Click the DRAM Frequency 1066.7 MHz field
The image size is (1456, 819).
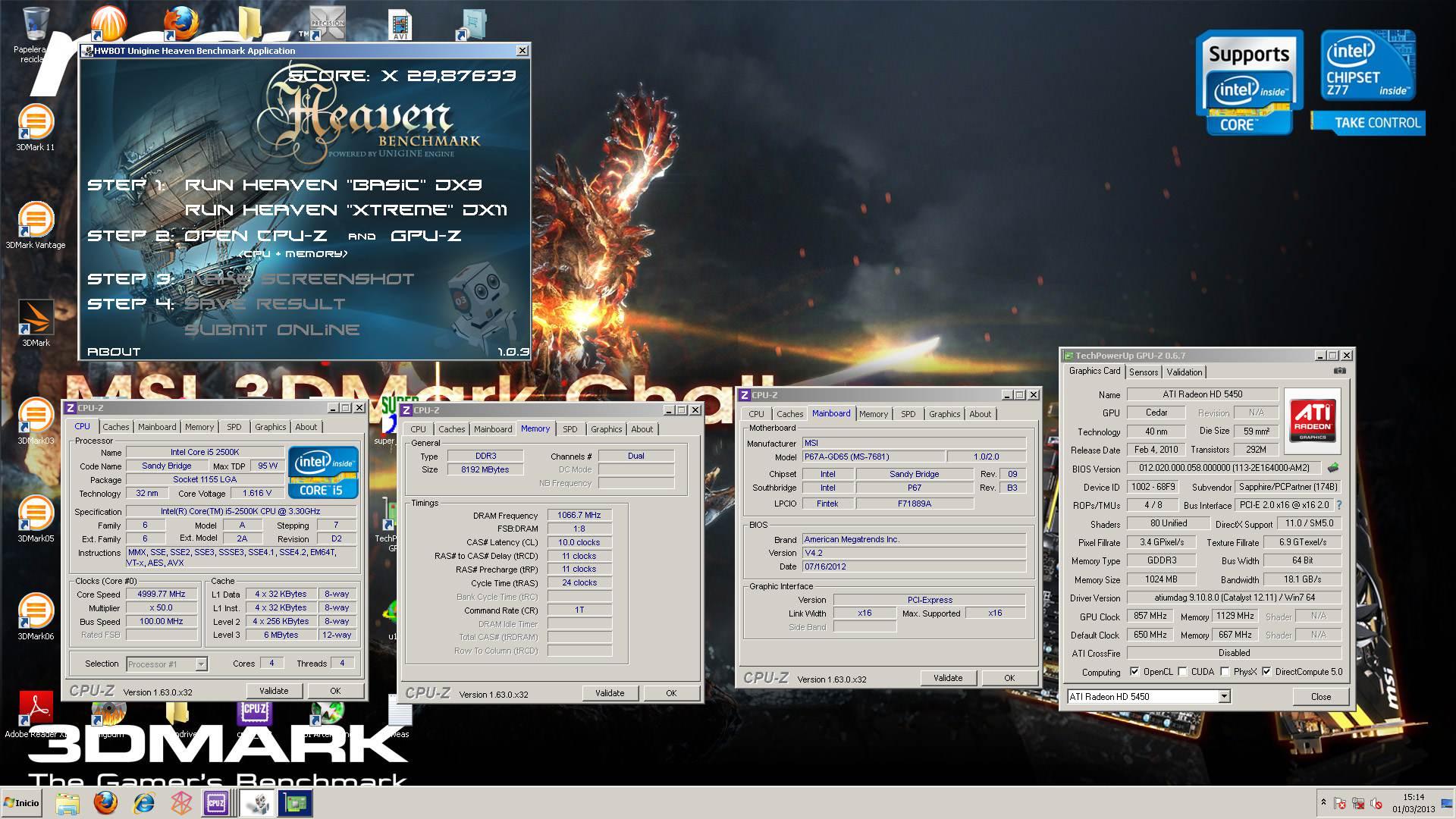pyautogui.click(x=579, y=516)
